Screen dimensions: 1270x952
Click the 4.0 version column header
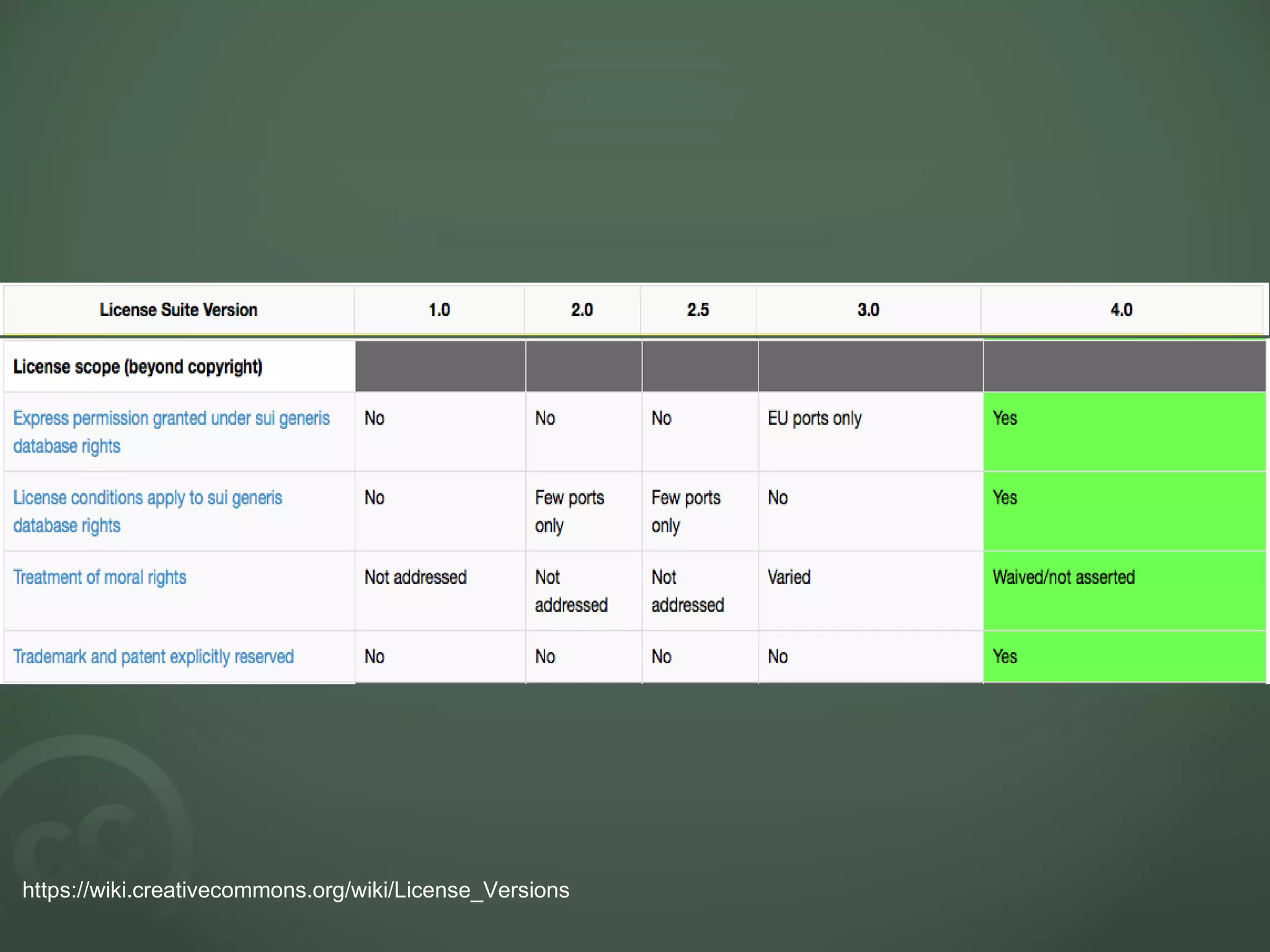coord(1121,310)
